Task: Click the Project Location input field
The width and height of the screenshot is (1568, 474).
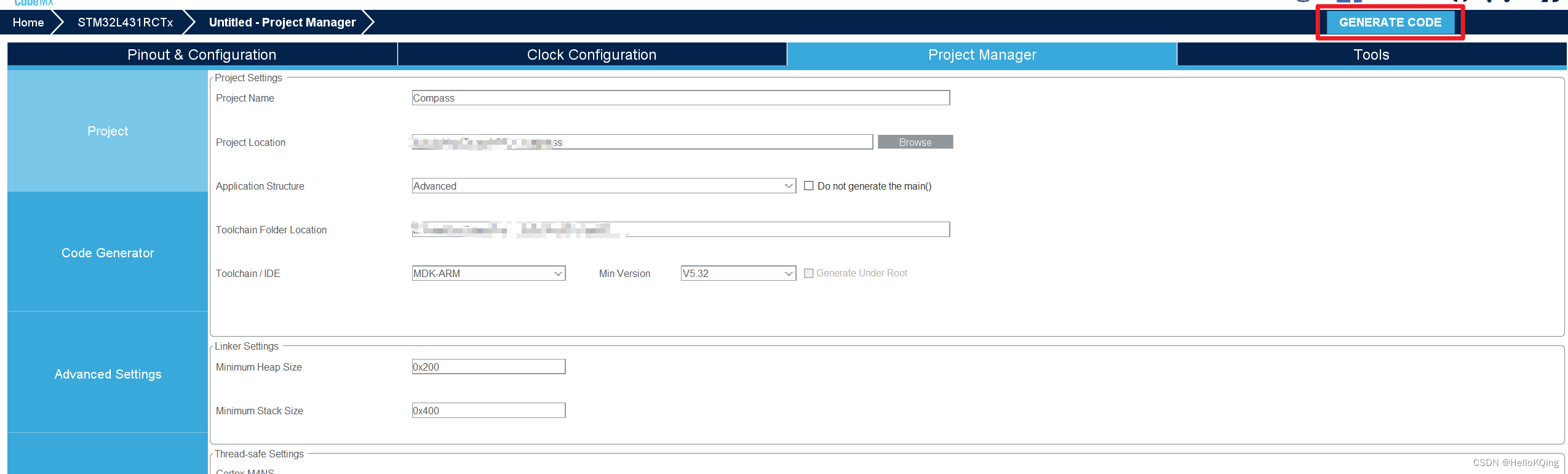Action: coord(642,142)
